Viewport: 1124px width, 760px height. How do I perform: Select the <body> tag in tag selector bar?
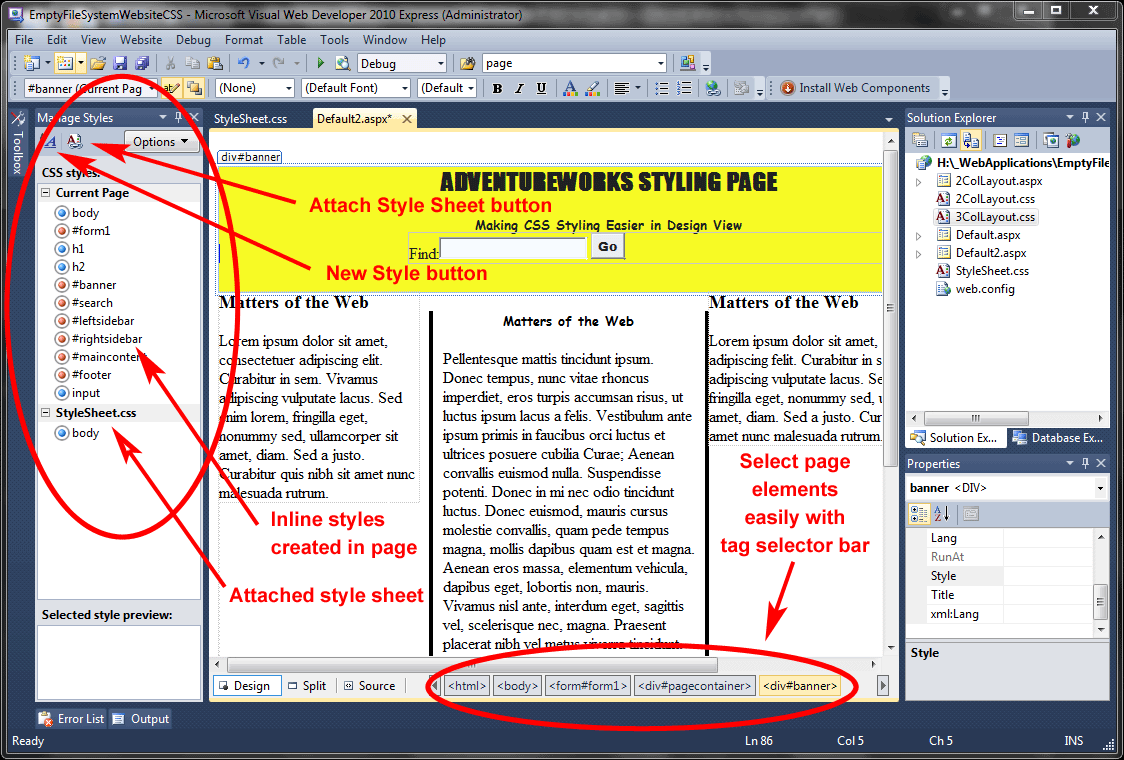coord(518,686)
